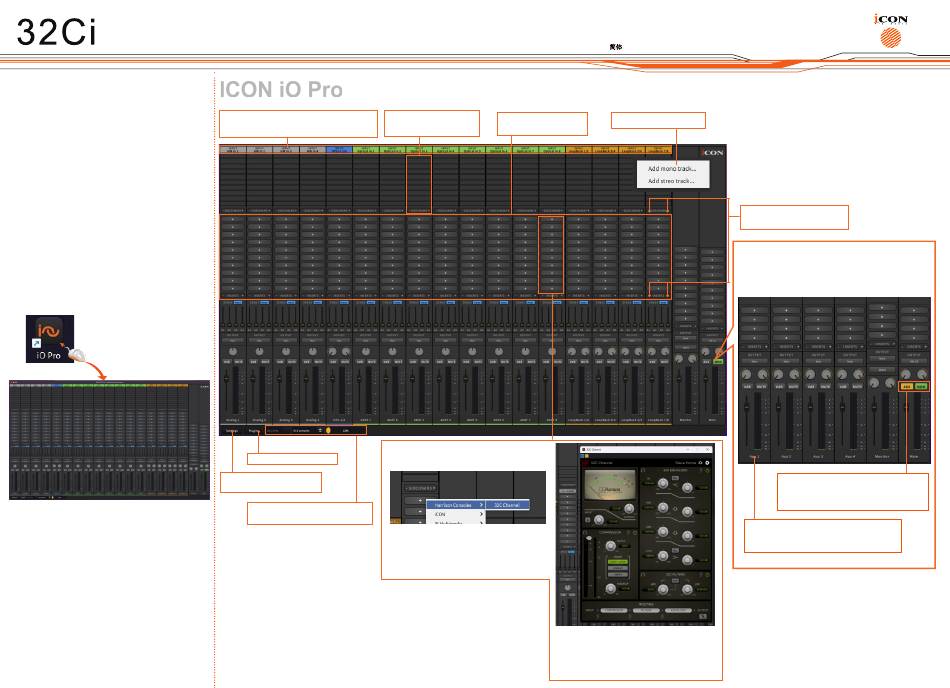Select the 32C Channel plugin entry
The height and width of the screenshot is (688, 950).
[507, 504]
